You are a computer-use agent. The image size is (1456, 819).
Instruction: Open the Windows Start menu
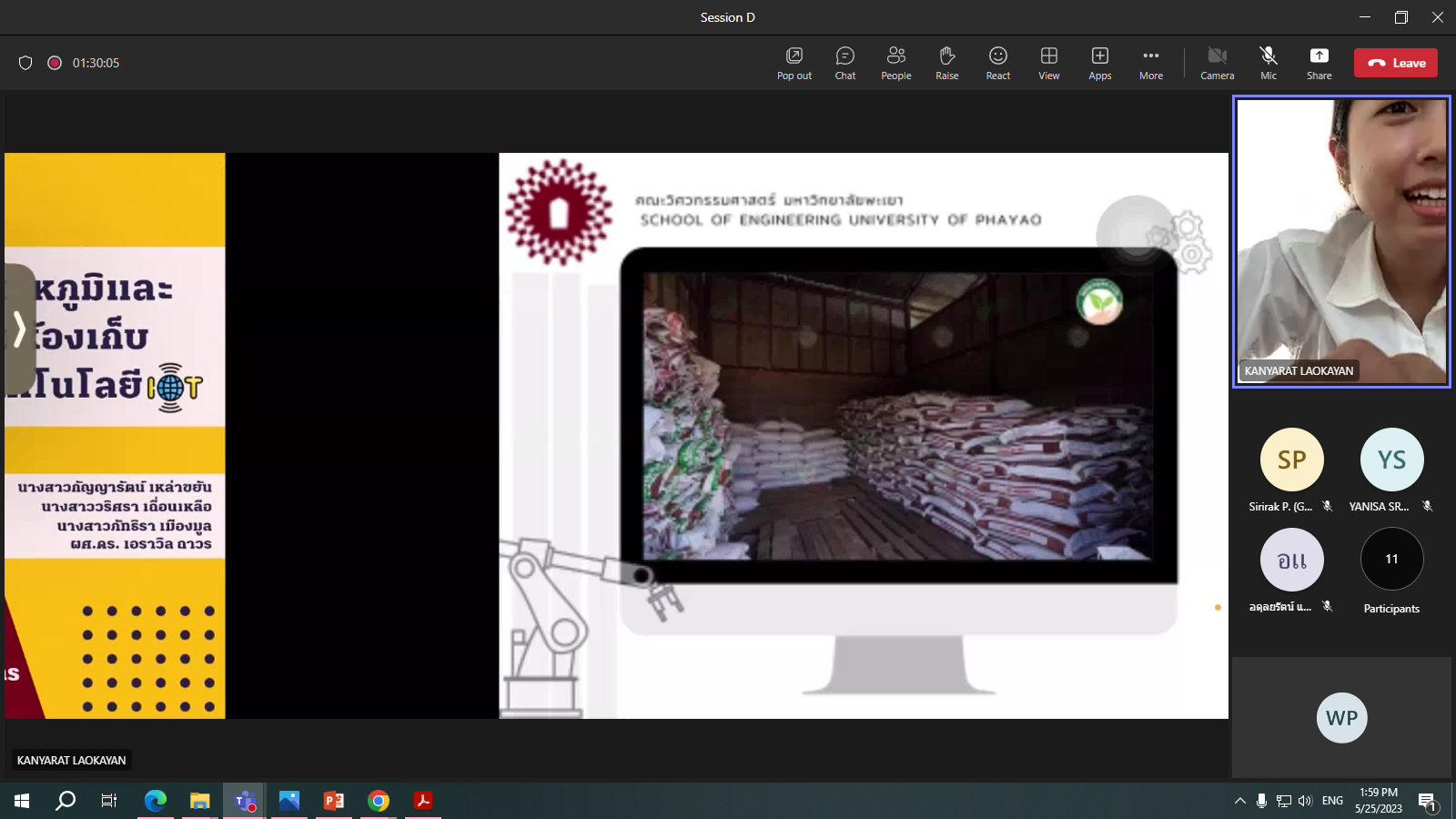pos(22,801)
